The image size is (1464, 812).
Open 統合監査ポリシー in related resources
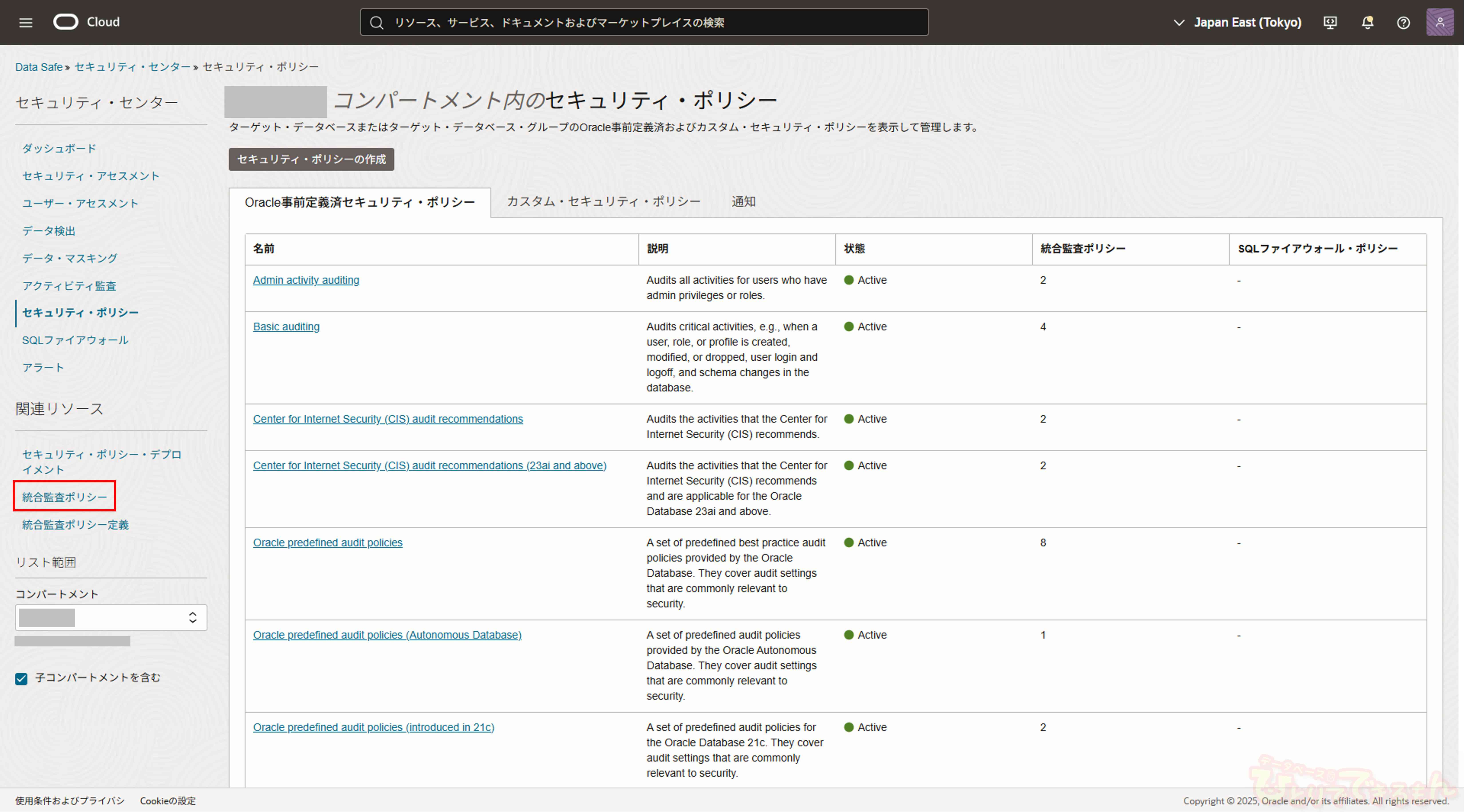(64, 497)
